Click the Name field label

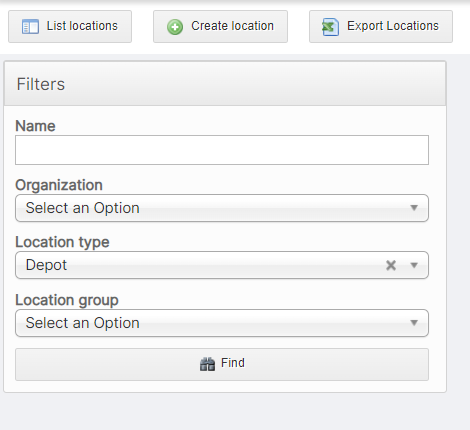pyautogui.click(x=35, y=126)
